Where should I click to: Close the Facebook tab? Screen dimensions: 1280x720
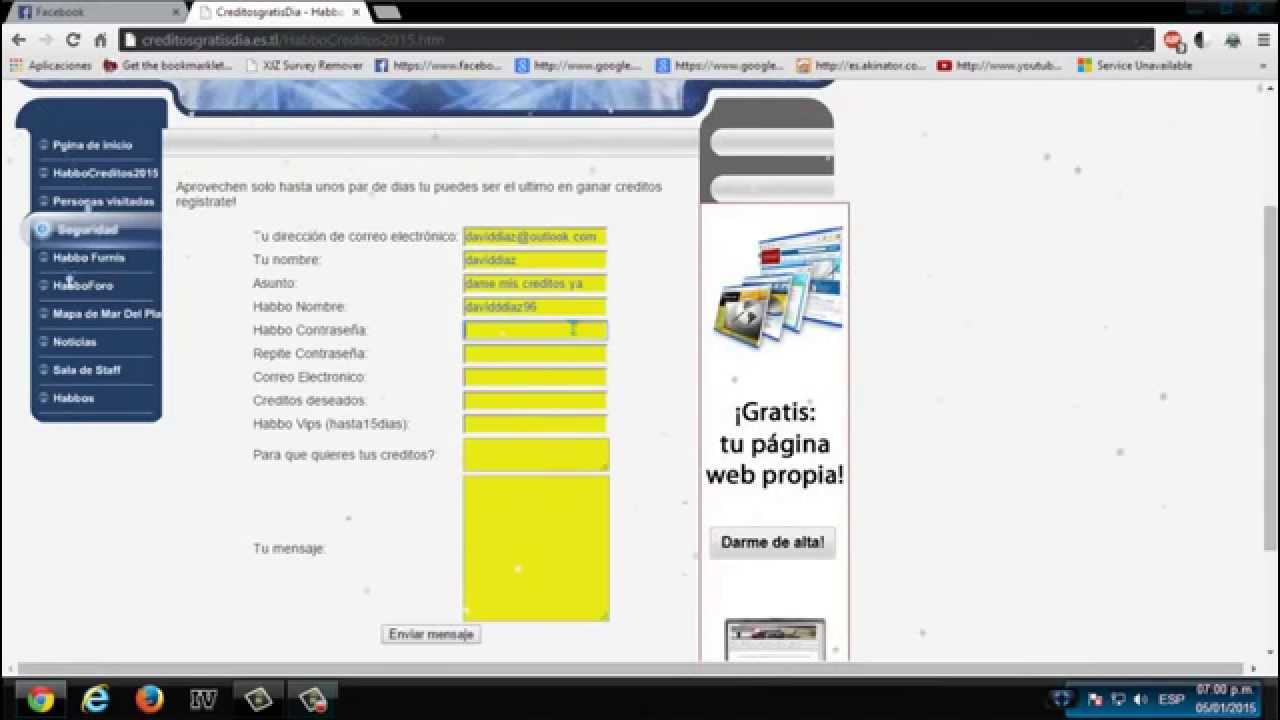176,12
